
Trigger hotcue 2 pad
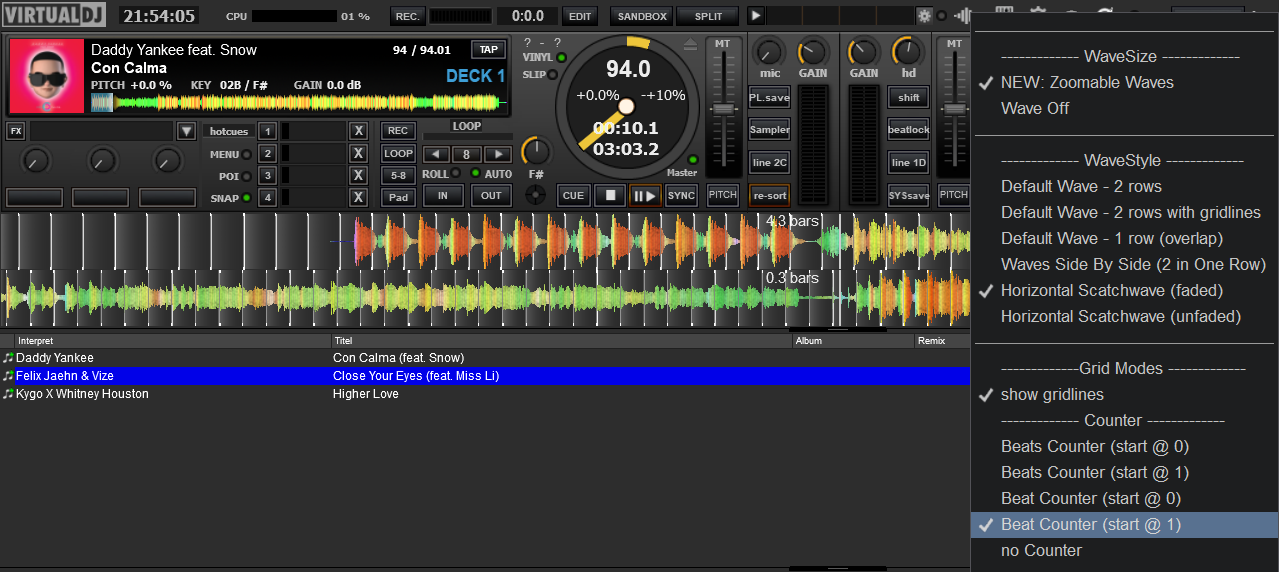pyautogui.click(x=267, y=154)
